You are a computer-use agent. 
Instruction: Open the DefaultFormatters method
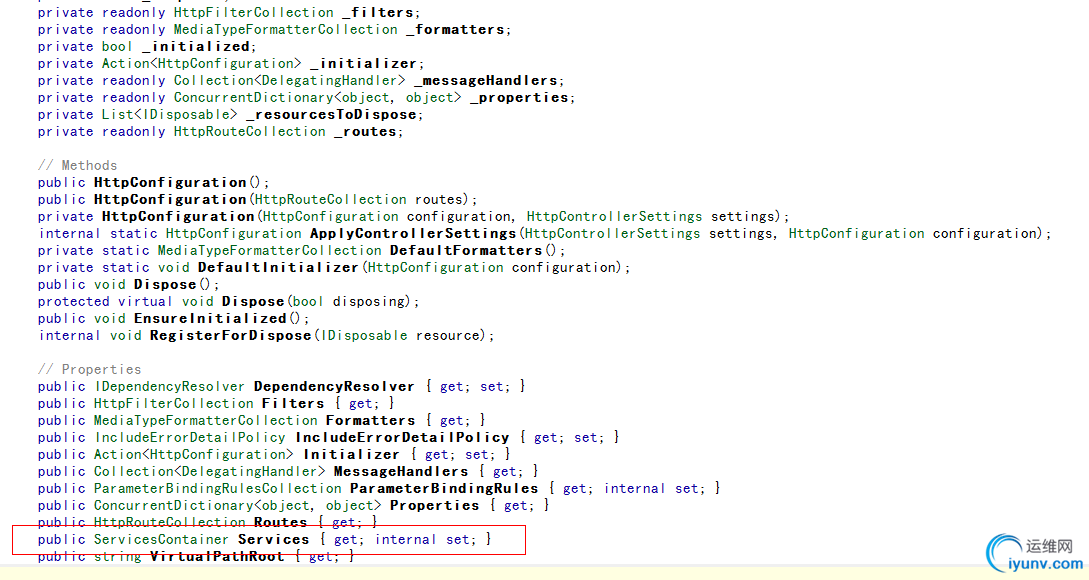(465, 250)
